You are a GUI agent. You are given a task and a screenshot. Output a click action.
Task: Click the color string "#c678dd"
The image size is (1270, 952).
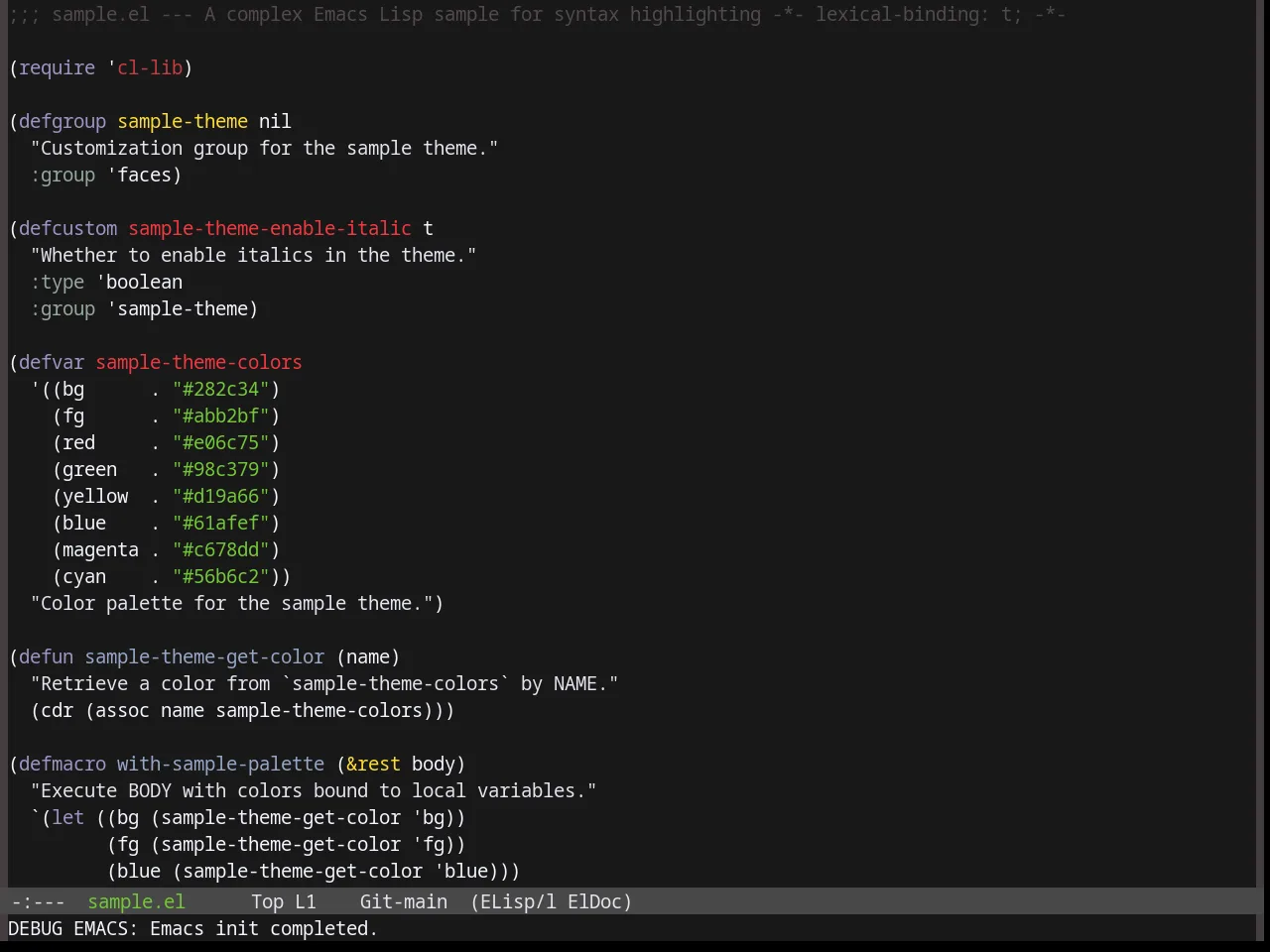click(220, 549)
